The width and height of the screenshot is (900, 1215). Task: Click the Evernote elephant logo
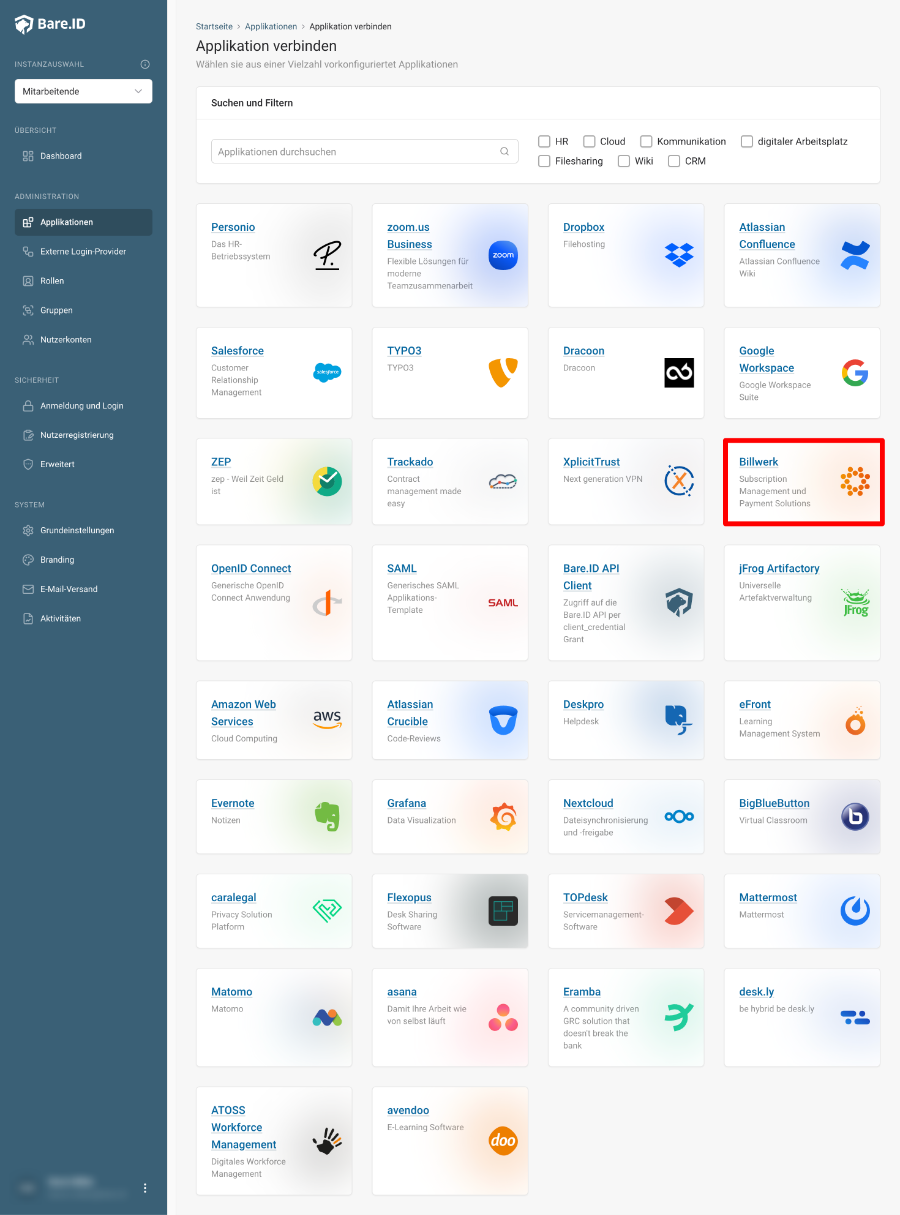[327, 816]
